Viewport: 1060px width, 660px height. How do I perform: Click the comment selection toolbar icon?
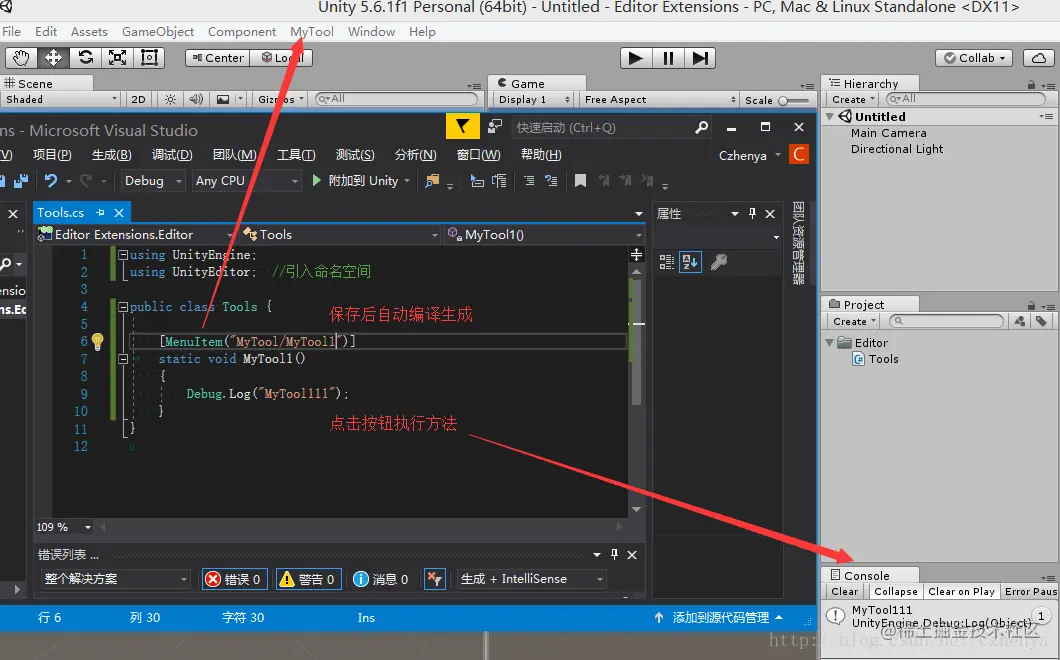pyautogui.click(x=529, y=181)
